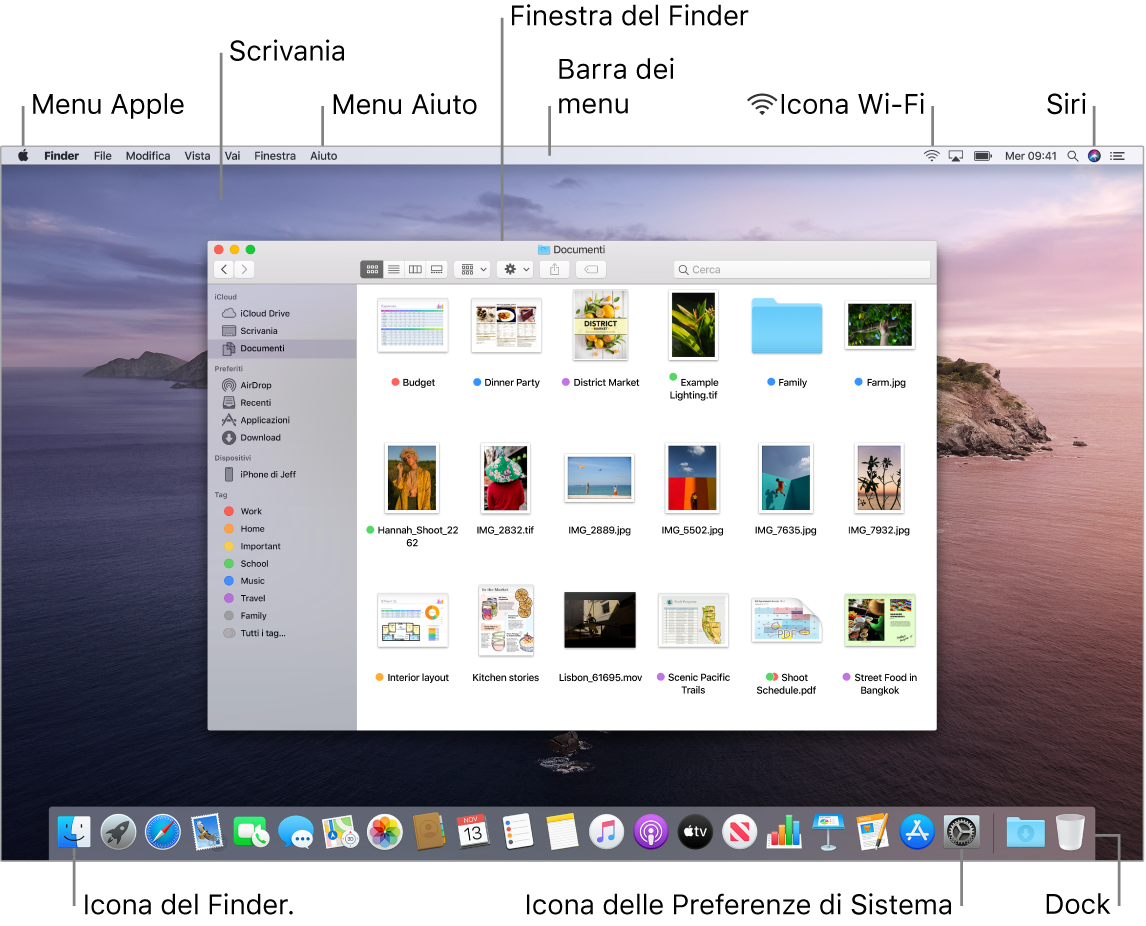Open the group-by dropdown in the toolbar
Screen dimensions: 1146x926
tap(472, 268)
